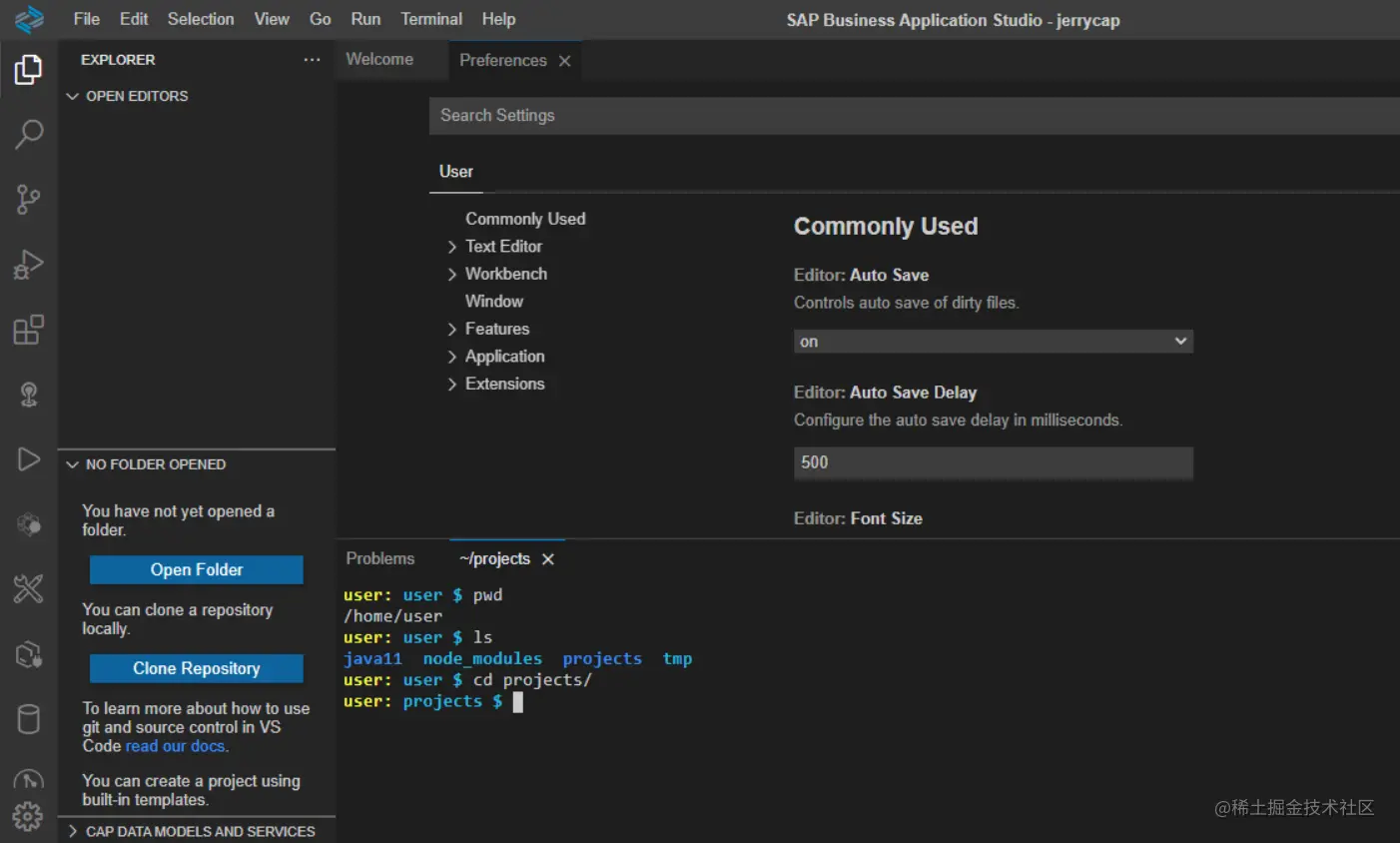1400x843 pixels.
Task: Open the Manage gear icon
Action: pyautogui.click(x=28, y=817)
